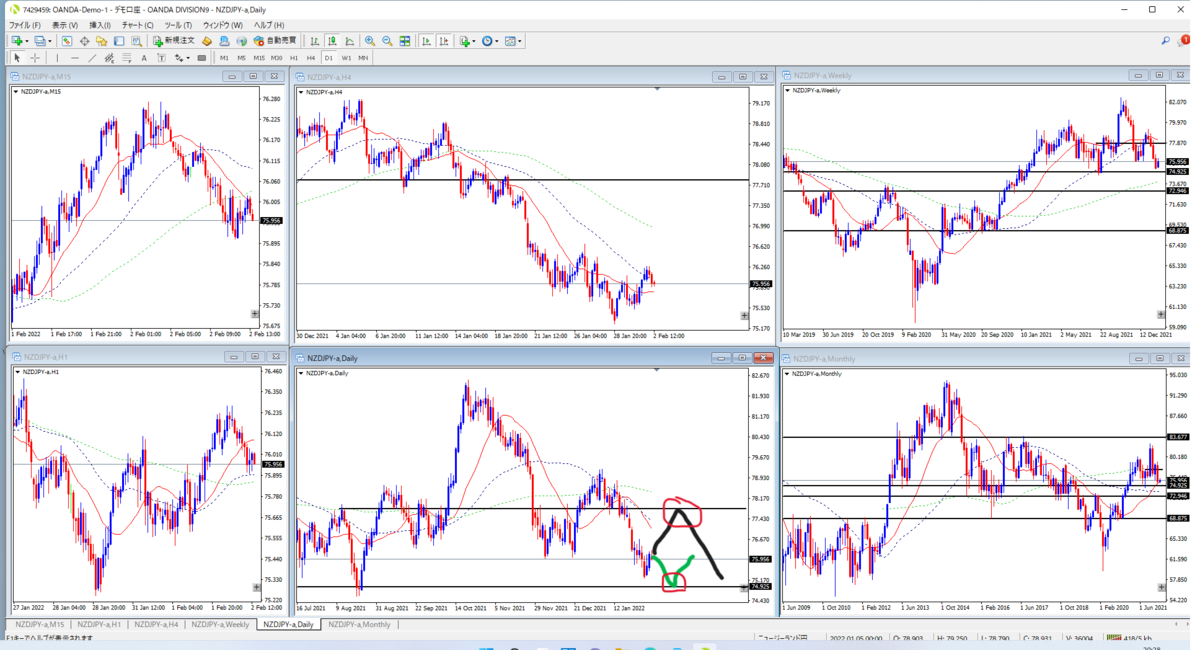
Task: Switch chart to Candlesticks mode
Action: (x=332, y=41)
